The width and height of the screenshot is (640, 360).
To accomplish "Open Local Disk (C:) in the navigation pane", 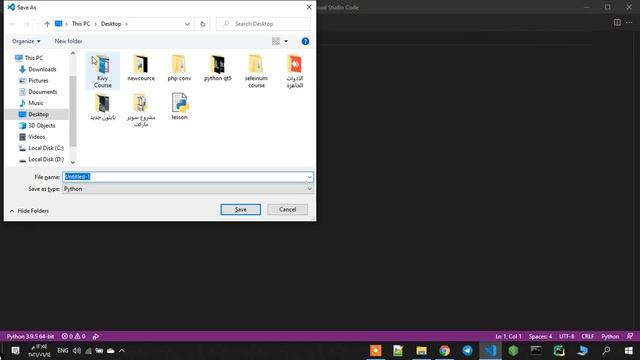I will 41,148.
